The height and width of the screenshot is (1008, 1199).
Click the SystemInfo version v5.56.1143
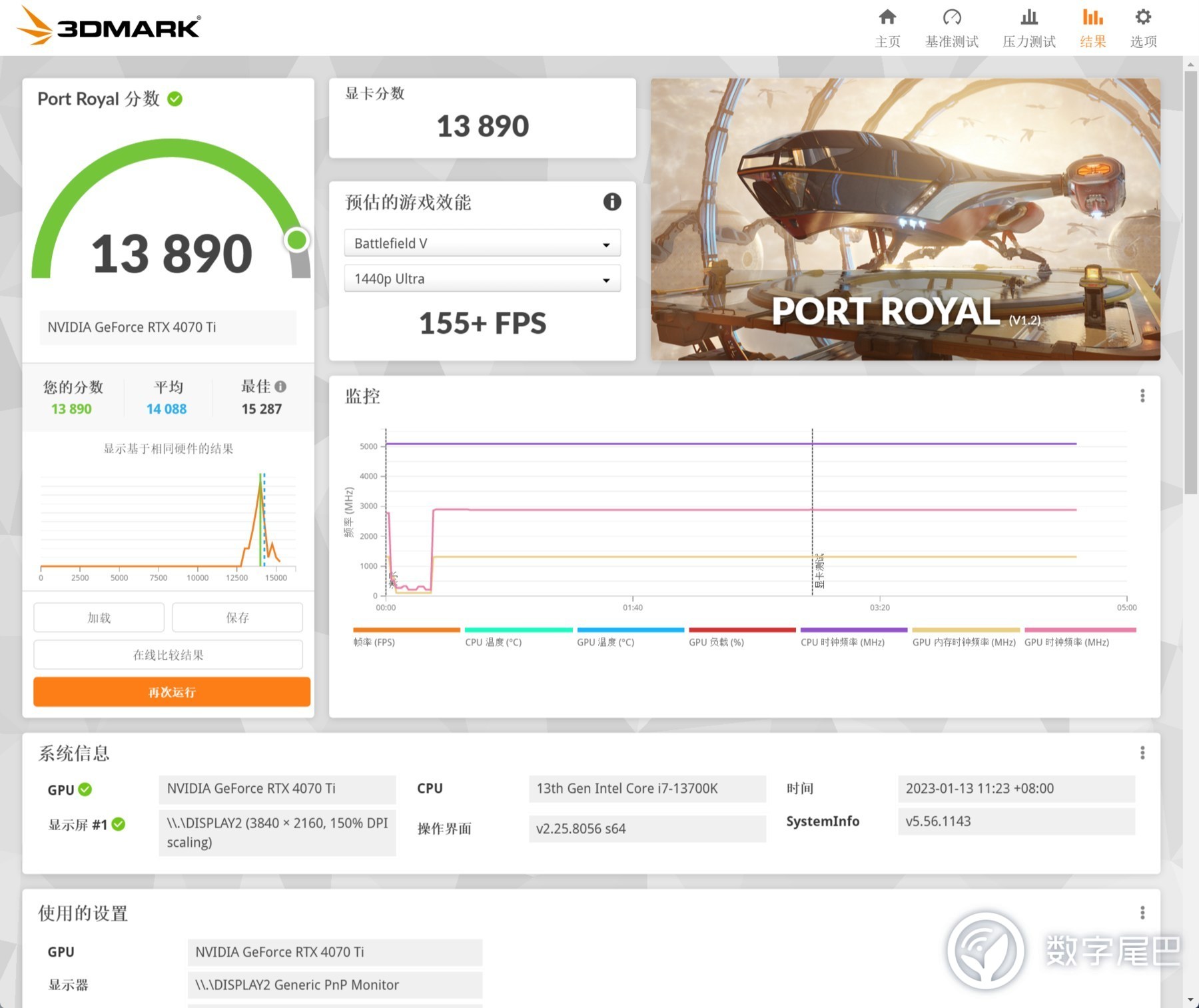[x=1016, y=821]
